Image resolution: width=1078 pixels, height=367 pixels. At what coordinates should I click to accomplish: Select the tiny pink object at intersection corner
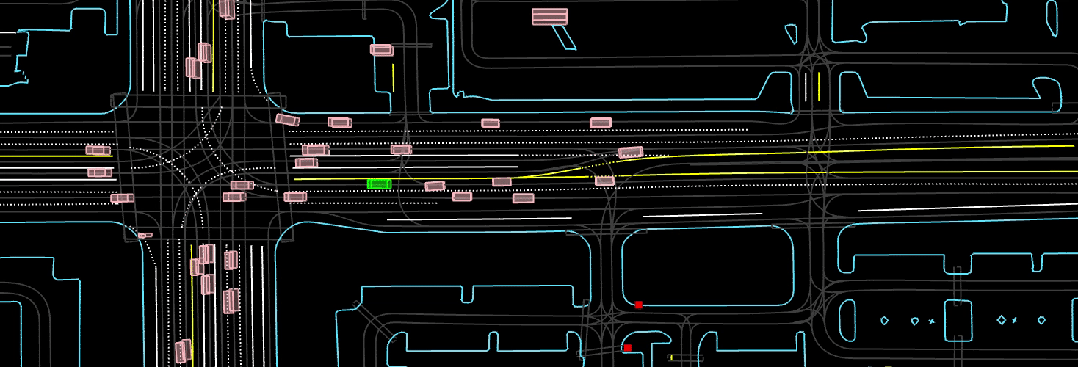[143, 236]
